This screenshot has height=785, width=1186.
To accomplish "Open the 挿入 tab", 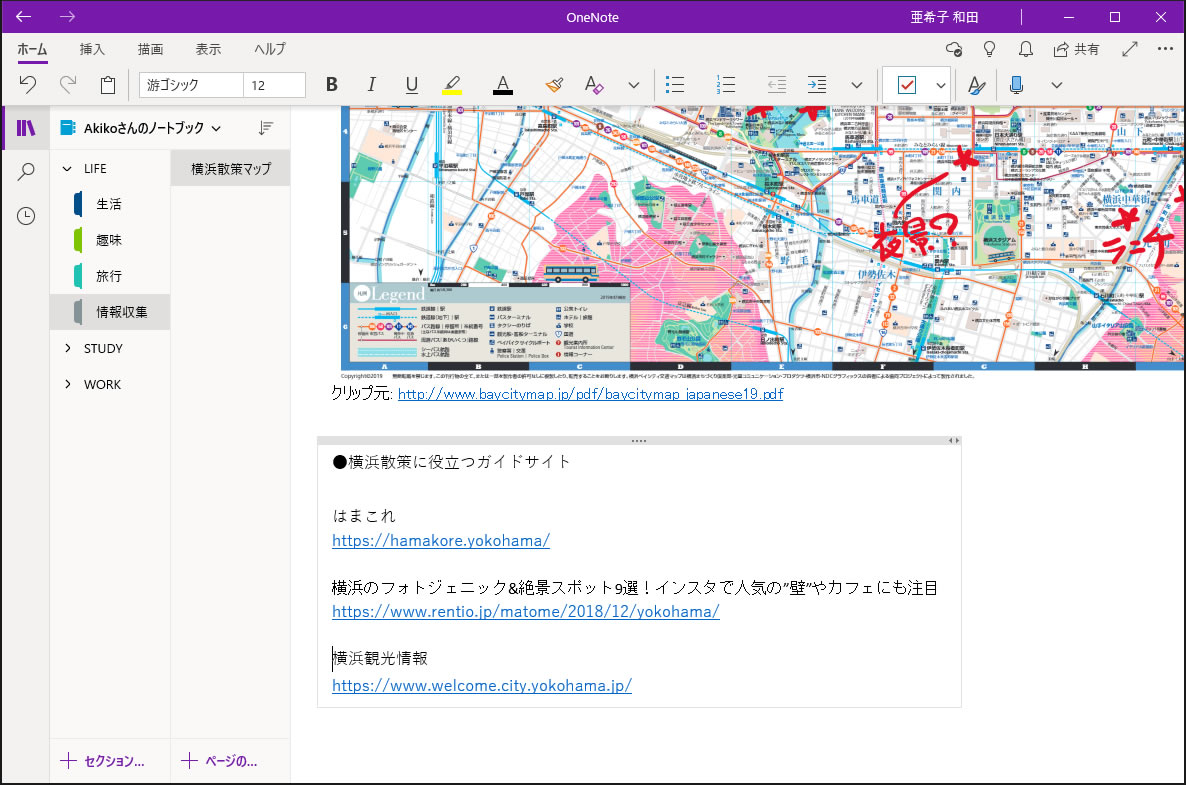I will pos(92,49).
